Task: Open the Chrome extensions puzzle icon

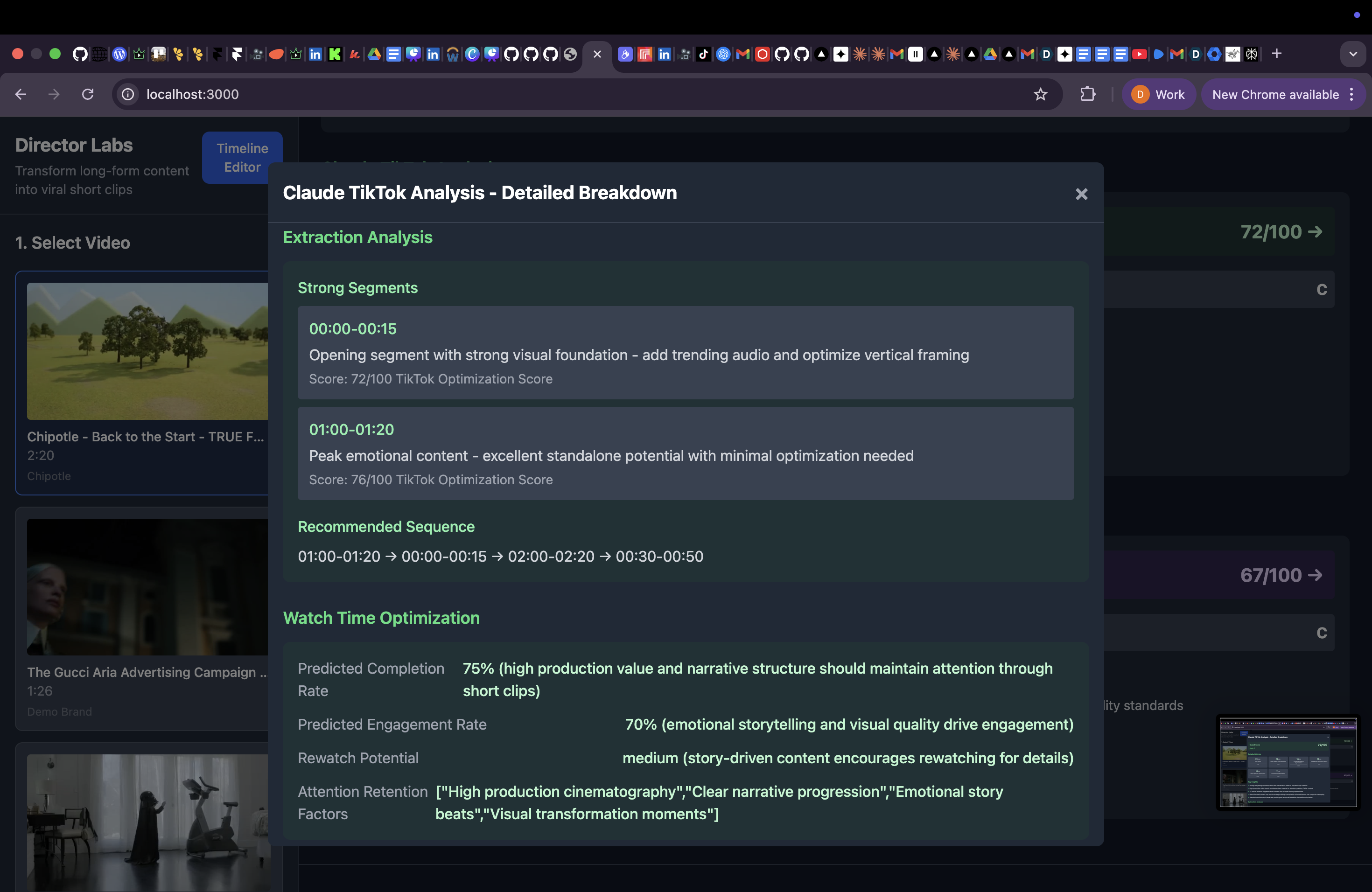Action: pyautogui.click(x=1087, y=94)
